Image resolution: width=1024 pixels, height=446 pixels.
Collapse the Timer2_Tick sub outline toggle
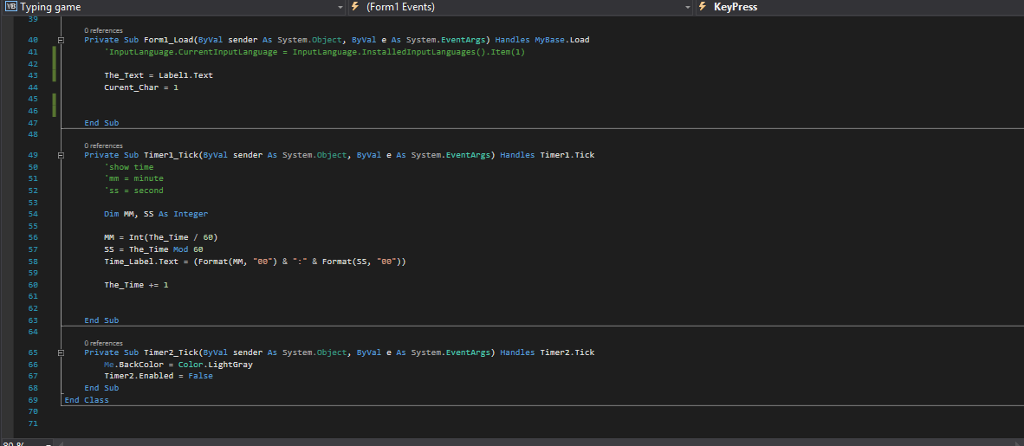(x=61, y=353)
